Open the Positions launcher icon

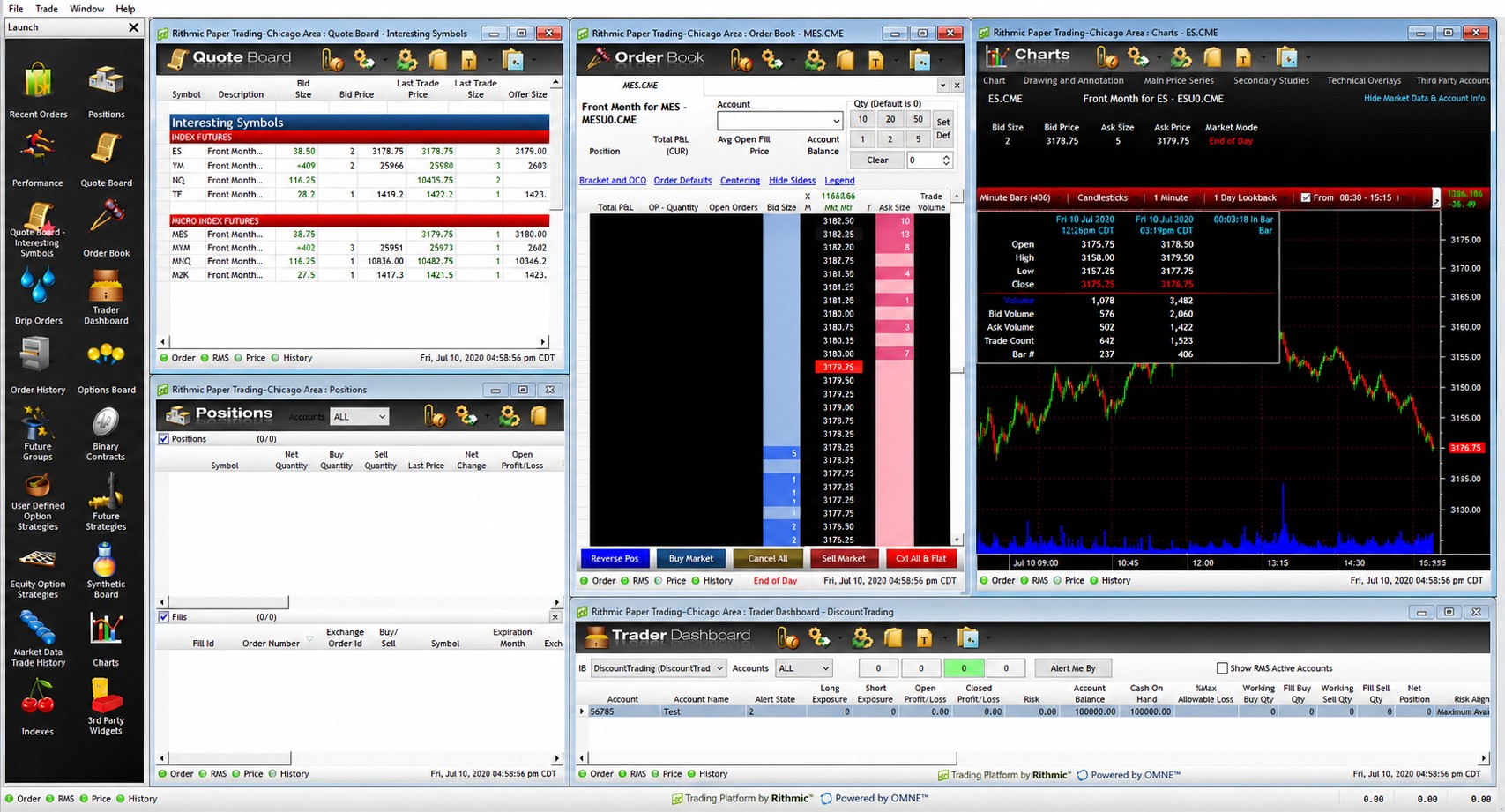(106, 90)
